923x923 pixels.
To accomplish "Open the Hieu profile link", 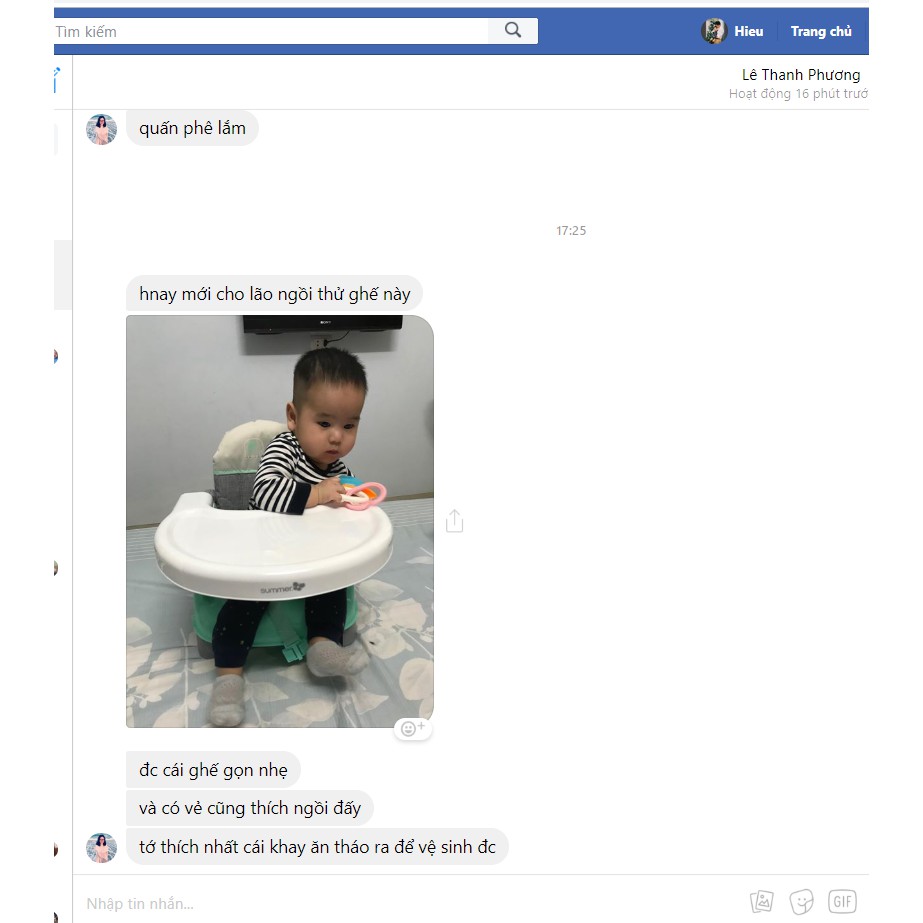I will (748, 31).
